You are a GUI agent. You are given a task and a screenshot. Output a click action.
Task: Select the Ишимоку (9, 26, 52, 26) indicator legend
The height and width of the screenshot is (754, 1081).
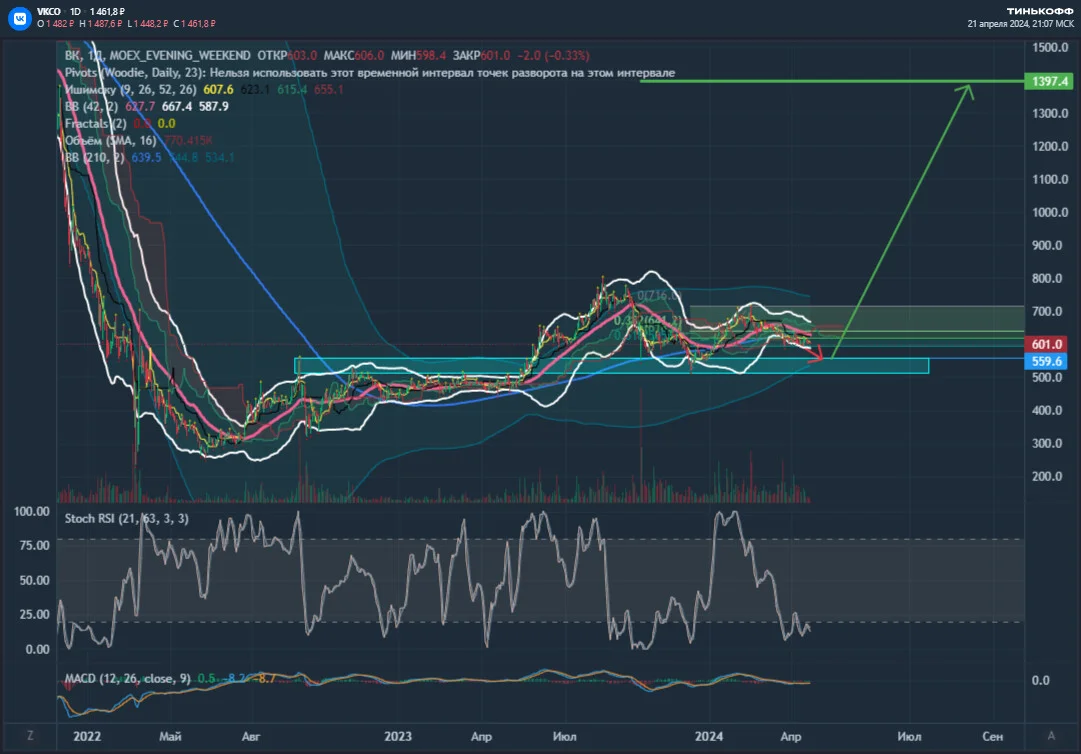(x=204, y=90)
